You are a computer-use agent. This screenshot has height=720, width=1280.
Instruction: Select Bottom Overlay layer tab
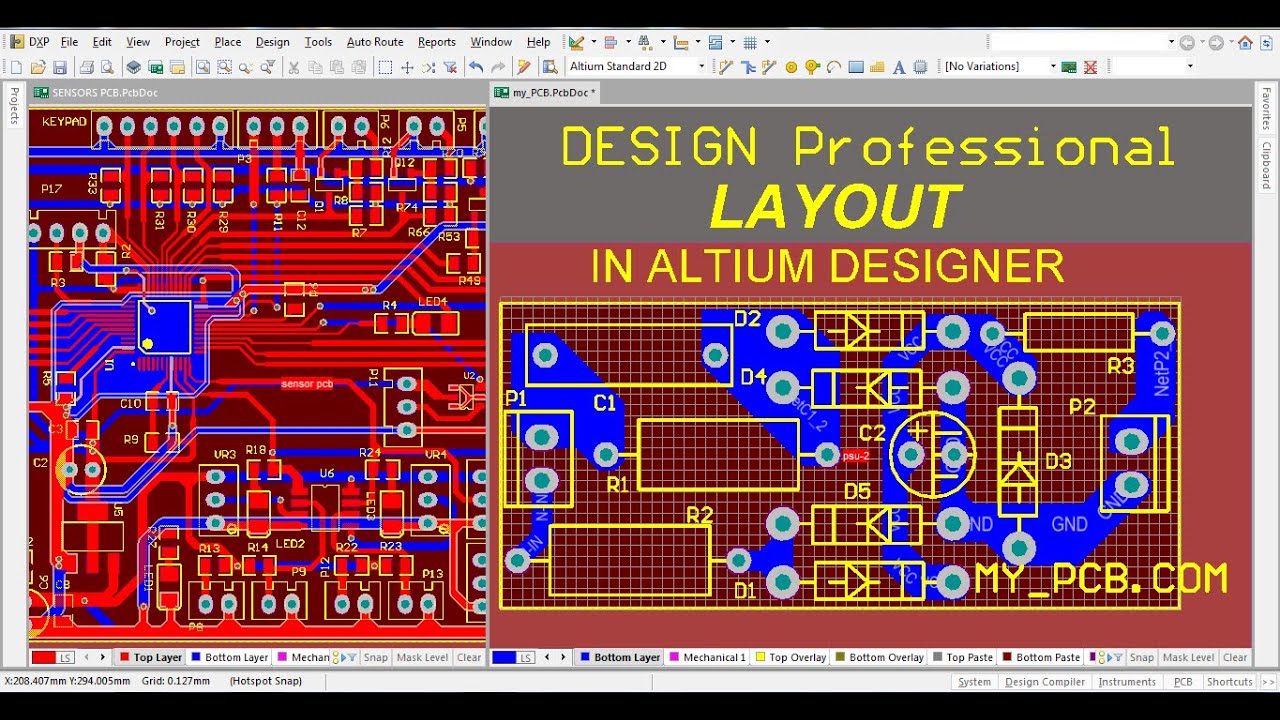point(880,657)
